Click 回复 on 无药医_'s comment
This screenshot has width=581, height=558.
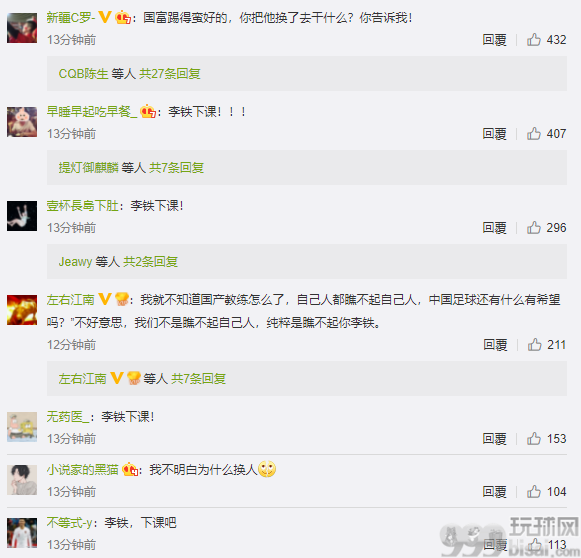(494, 439)
